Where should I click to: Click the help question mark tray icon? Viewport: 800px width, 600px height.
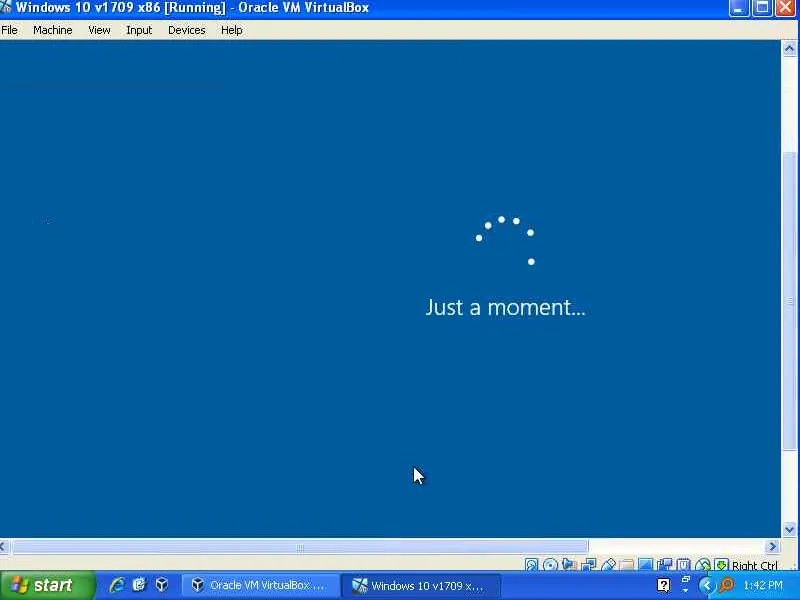click(663, 586)
